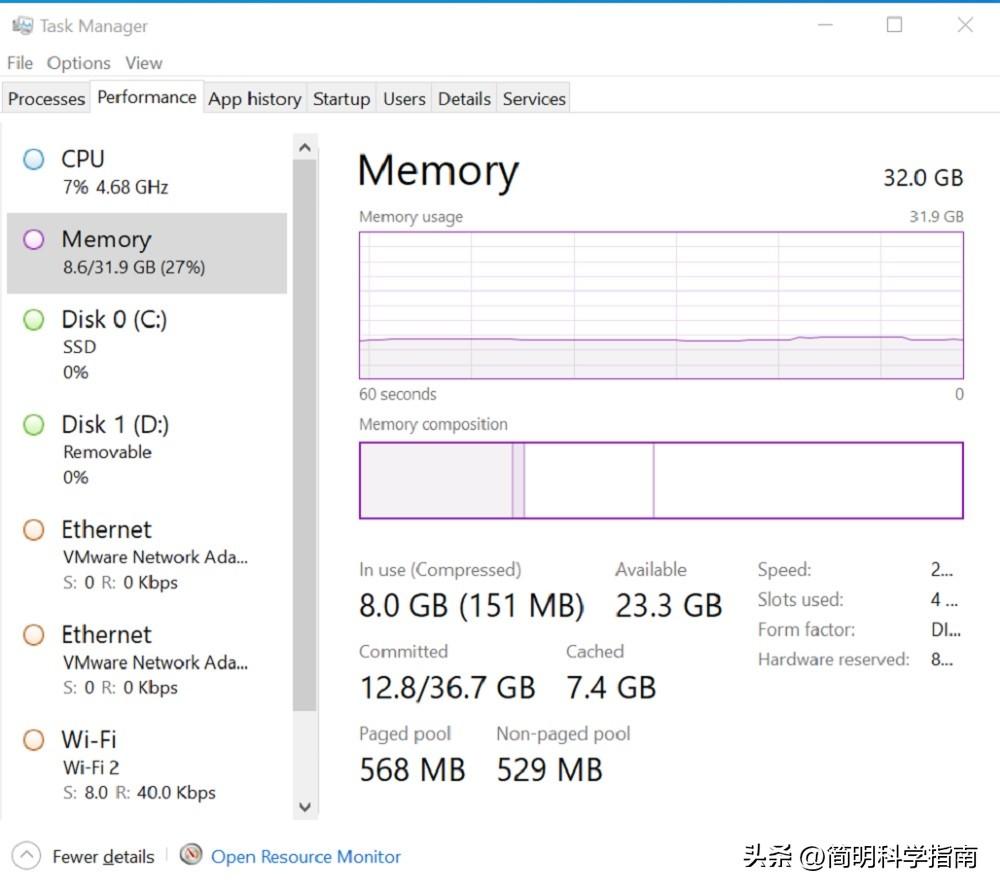Click the Fewer details label

pyautogui.click(x=103, y=857)
